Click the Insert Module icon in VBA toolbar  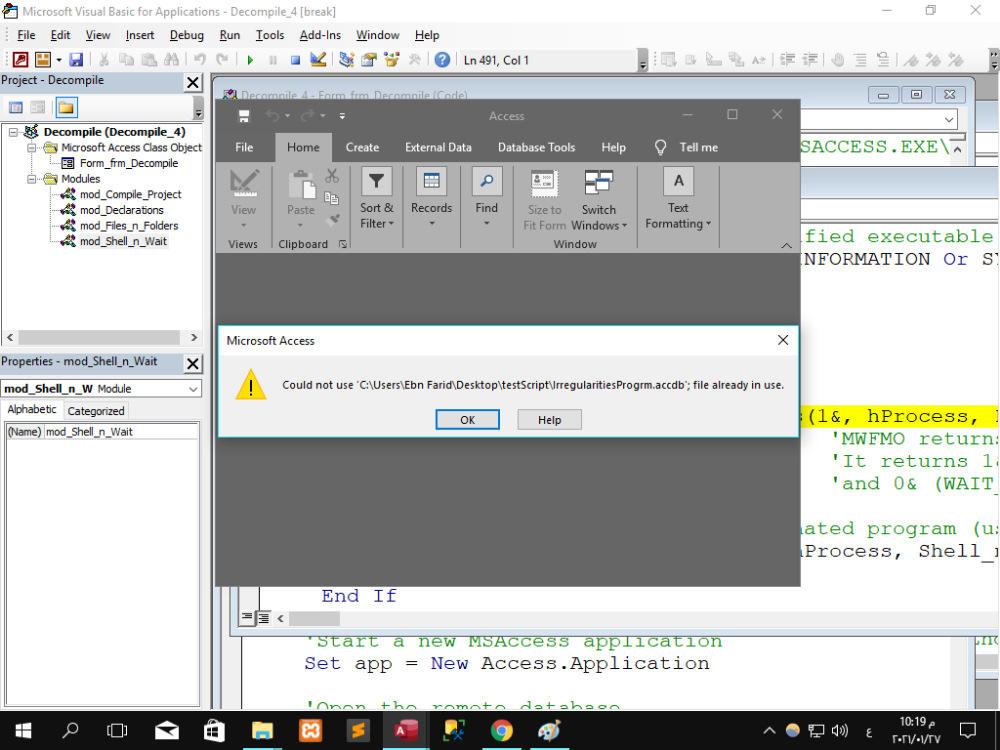point(42,60)
